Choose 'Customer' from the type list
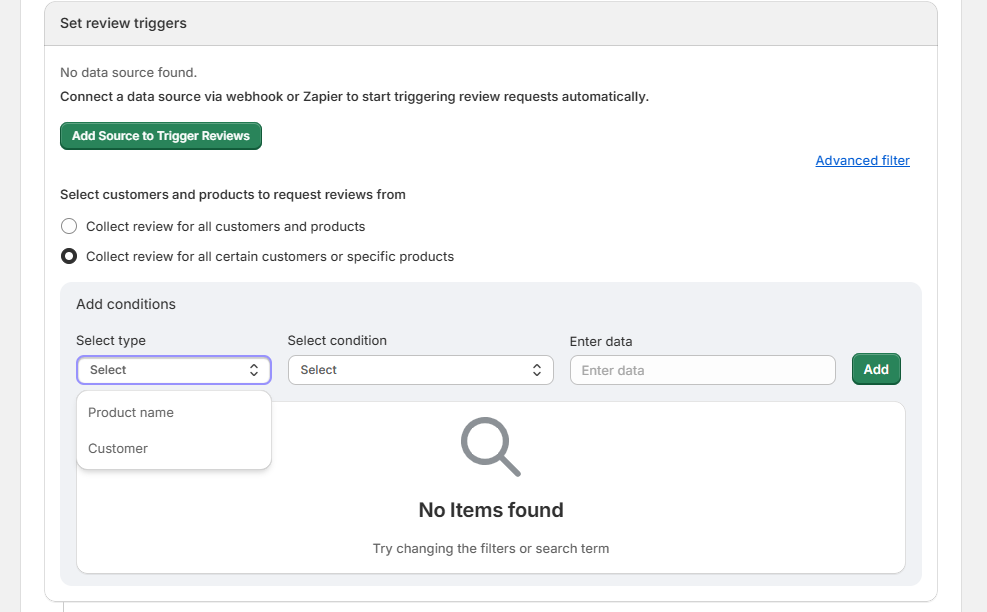Viewport: 987px width, 612px height. coord(118,448)
